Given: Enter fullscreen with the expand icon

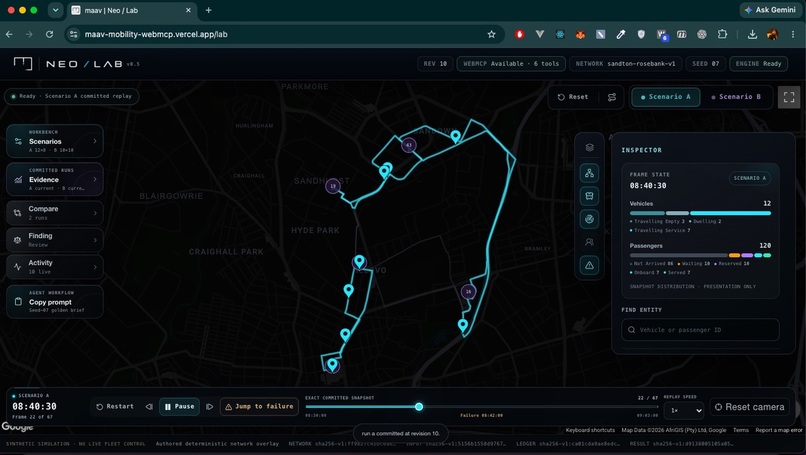Looking at the screenshot, I should point(789,97).
